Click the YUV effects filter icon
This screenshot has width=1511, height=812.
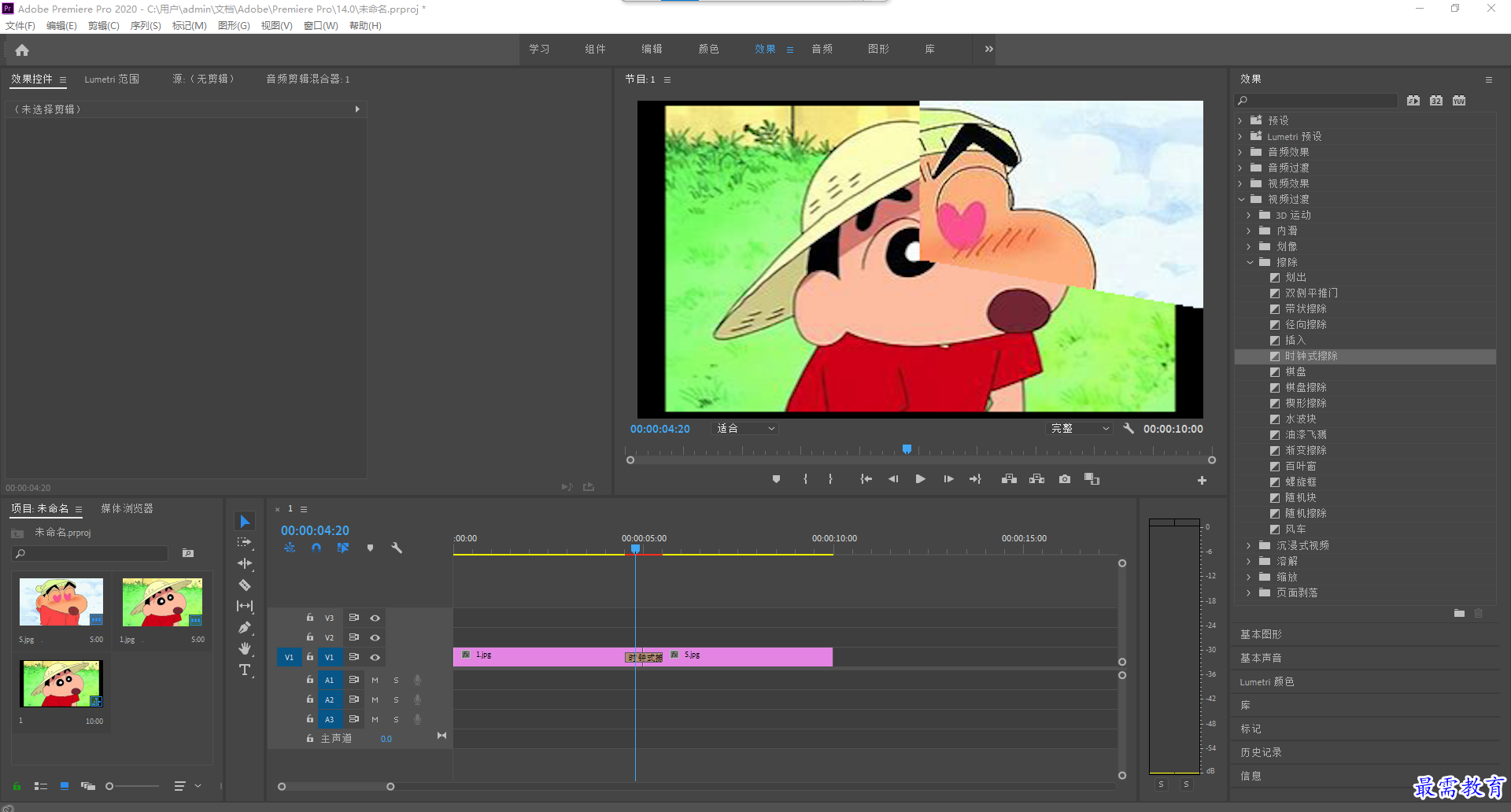click(x=1459, y=101)
